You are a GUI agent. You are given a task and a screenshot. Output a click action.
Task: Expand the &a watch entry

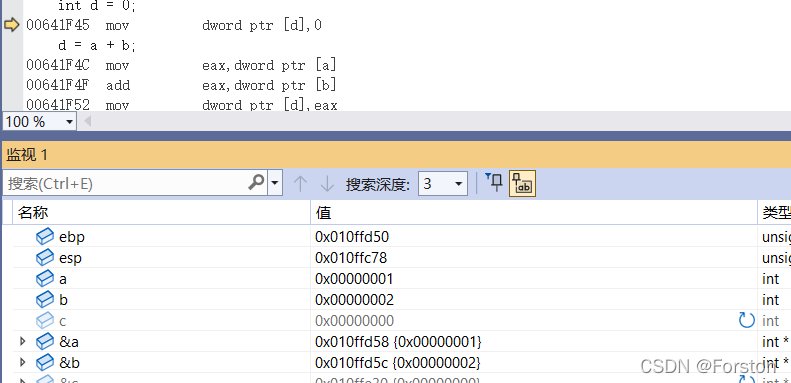[22, 342]
